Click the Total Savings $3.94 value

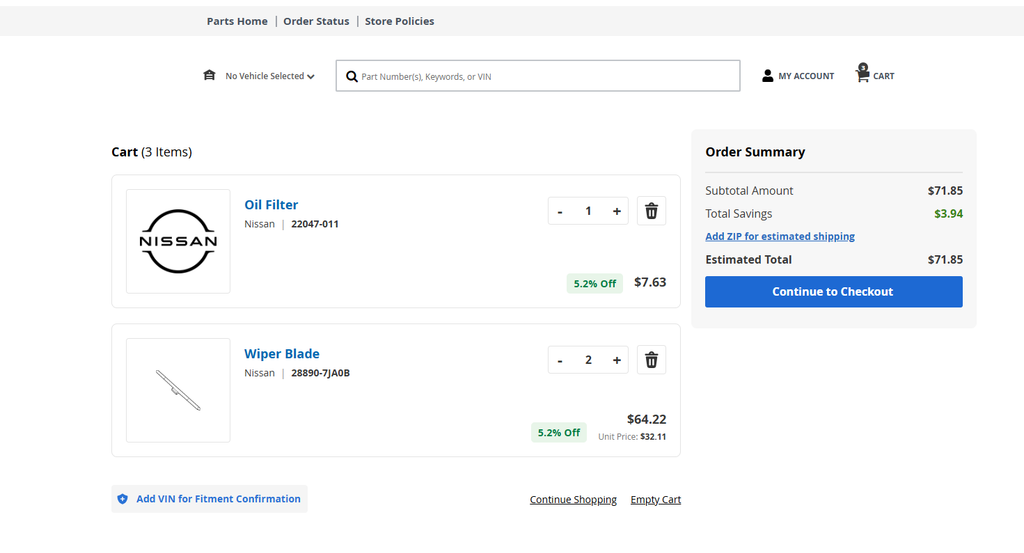coord(948,213)
